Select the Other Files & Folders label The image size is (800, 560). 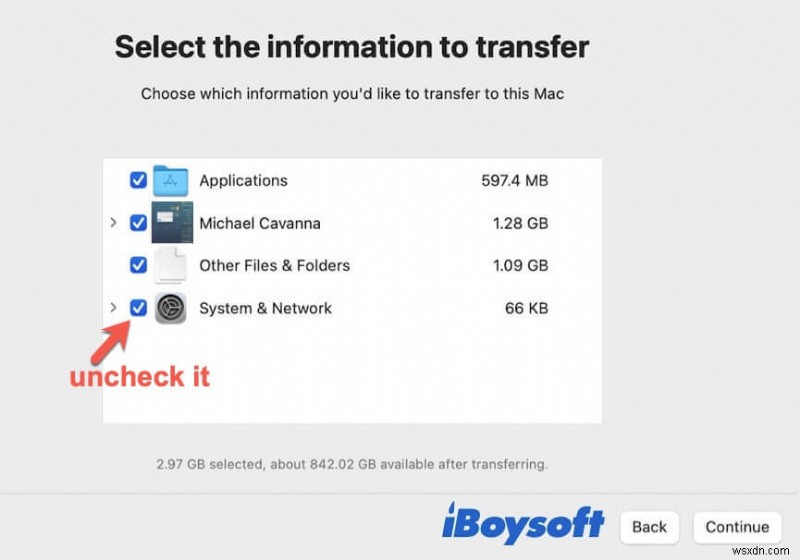274,266
